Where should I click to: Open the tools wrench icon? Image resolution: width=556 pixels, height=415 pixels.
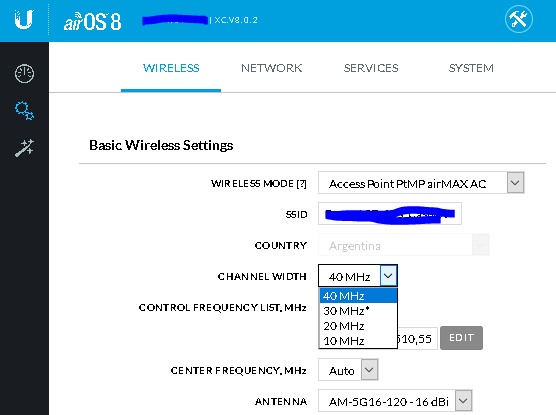[x=518, y=19]
